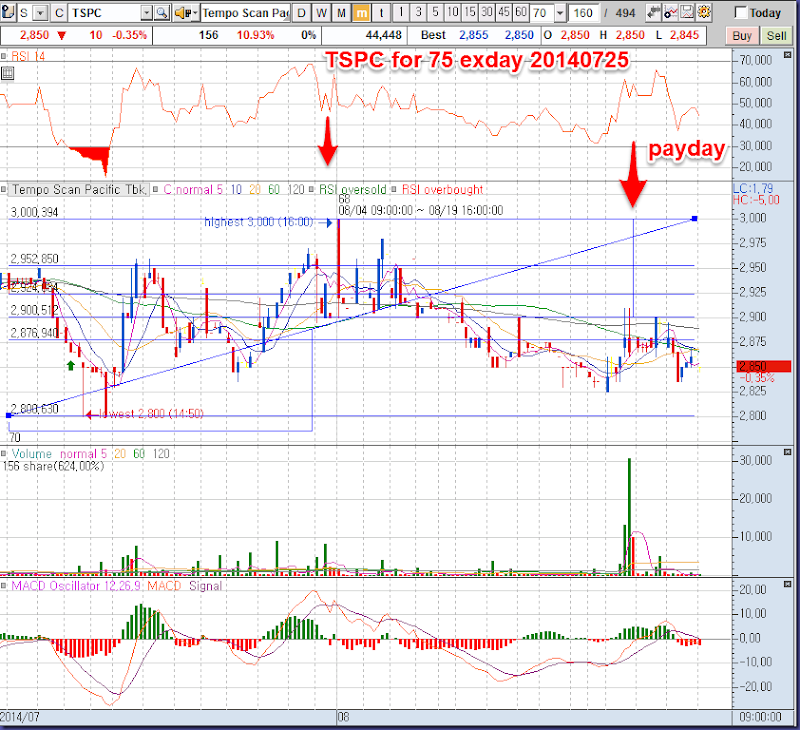Click the bar count field showing 160

coord(582,13)
